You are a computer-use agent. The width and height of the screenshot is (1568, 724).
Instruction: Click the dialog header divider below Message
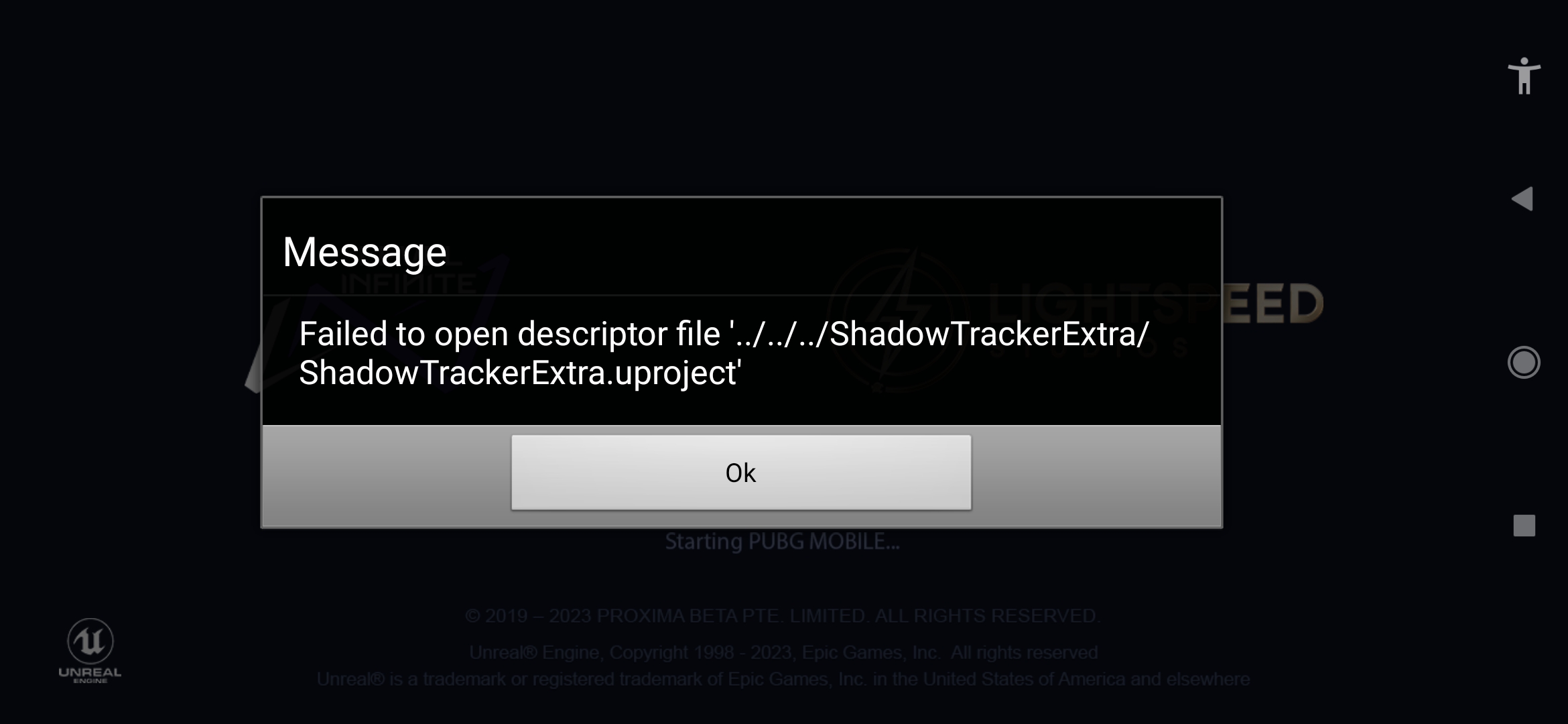[x=741, y=295]
